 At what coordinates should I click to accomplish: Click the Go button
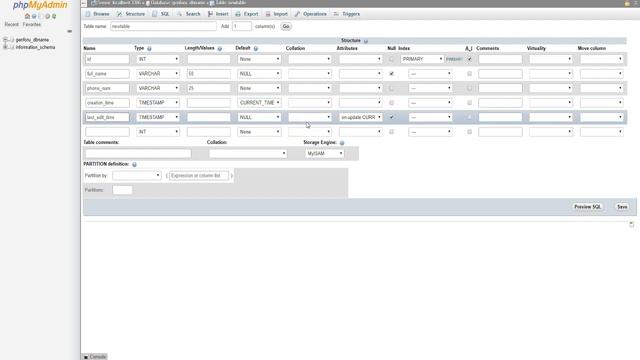(286, 27)
